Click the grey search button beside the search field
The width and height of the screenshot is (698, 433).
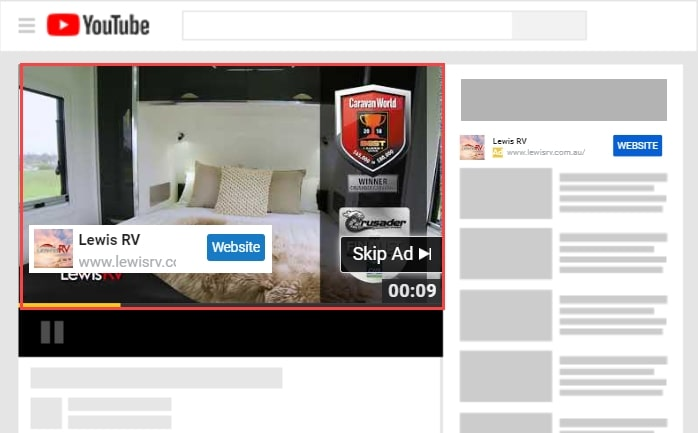coord(549,25)
